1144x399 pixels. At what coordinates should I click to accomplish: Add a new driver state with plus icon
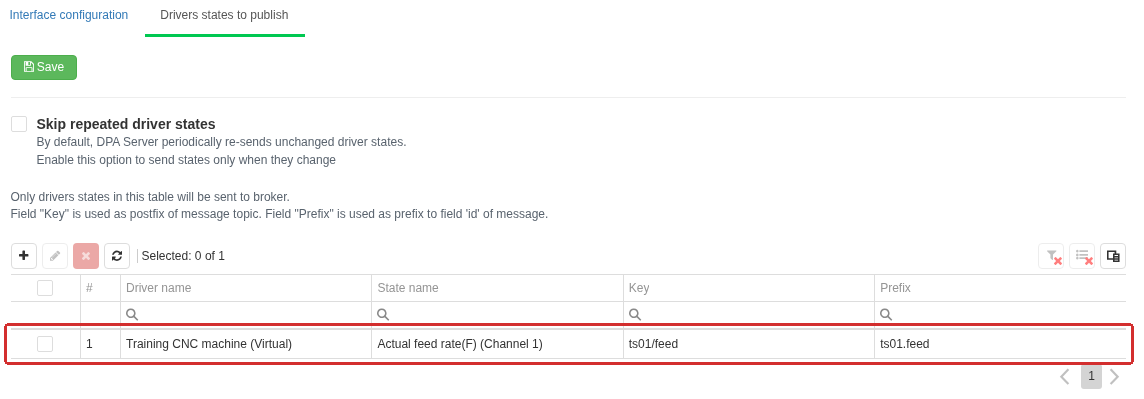24,256
